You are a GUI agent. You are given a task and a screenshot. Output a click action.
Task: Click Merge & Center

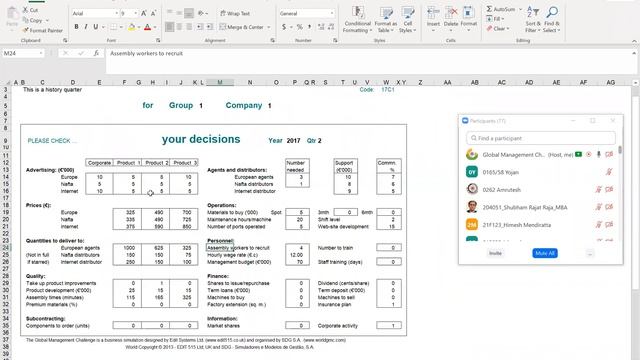[242, 27]
